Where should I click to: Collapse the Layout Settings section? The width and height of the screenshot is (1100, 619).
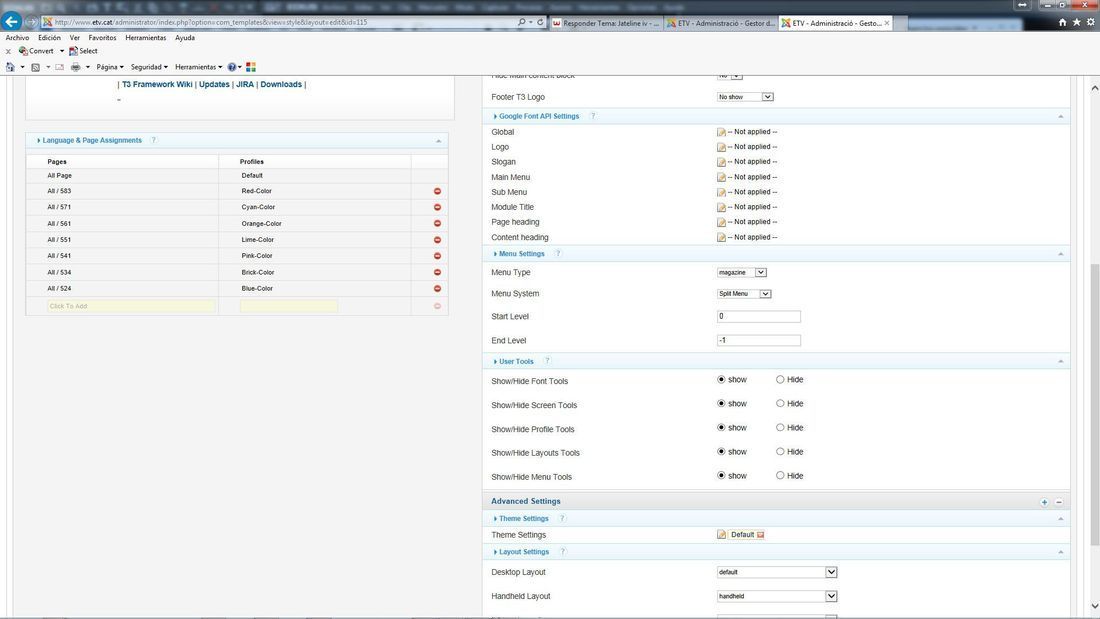[1061, 552]
